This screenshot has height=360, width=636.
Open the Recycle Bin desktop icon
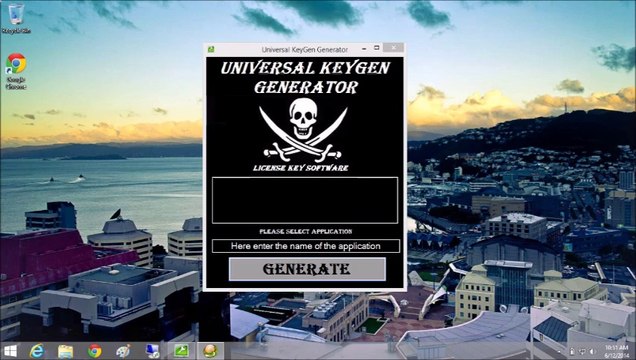click(x=16, y=18)
